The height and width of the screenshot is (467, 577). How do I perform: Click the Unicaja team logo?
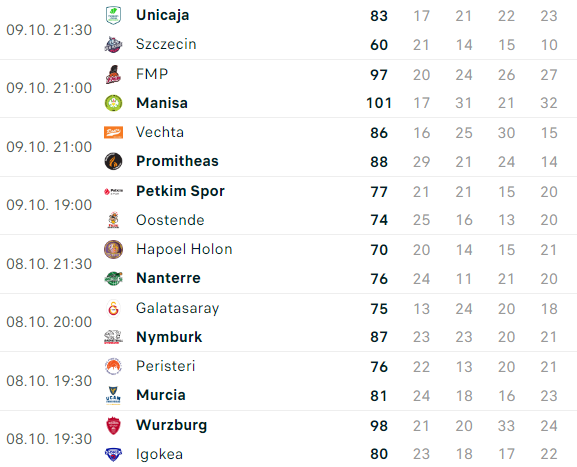coord(113,15)
